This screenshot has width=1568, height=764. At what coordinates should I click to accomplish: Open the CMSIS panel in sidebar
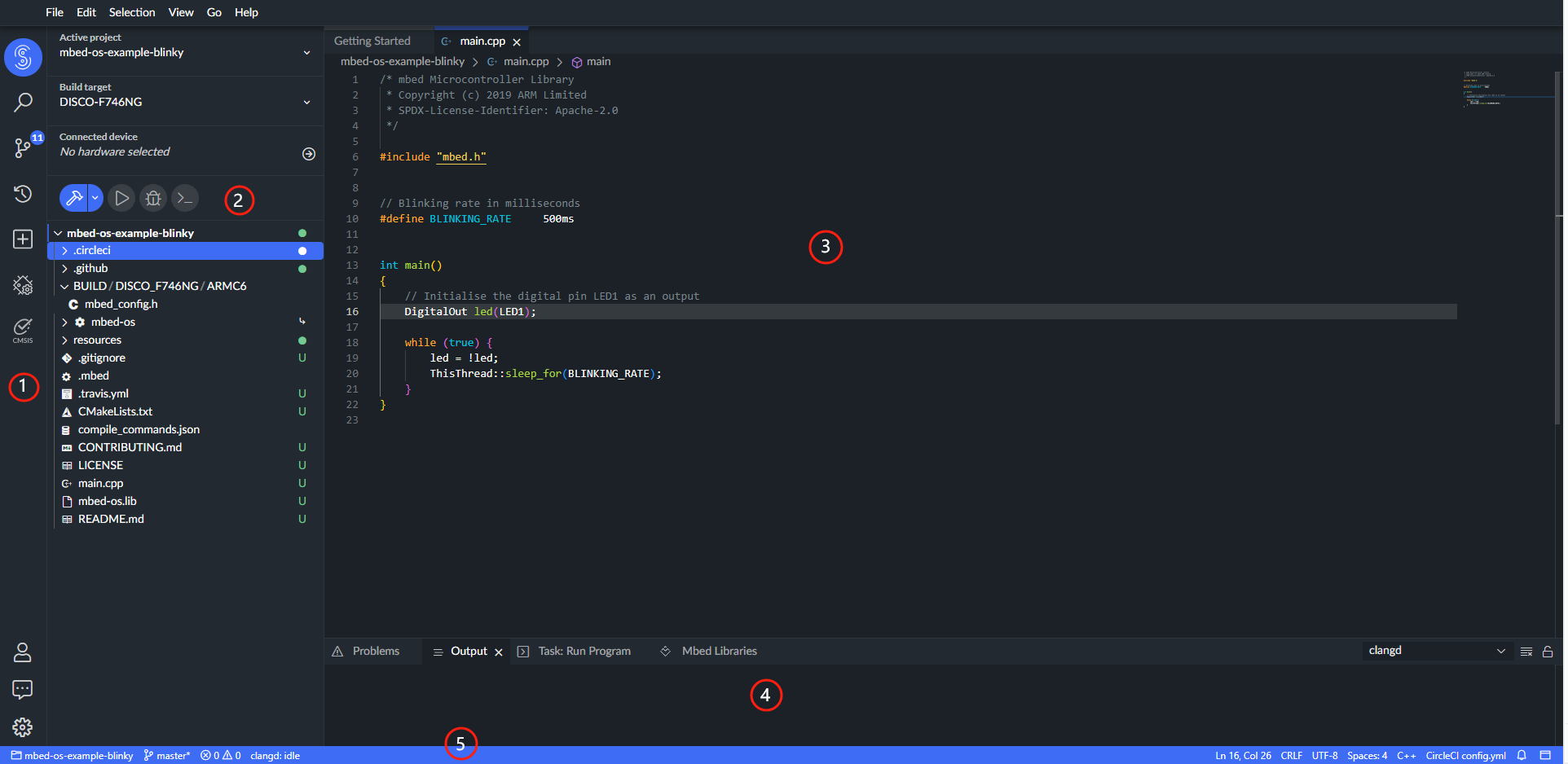coord(23,330)
